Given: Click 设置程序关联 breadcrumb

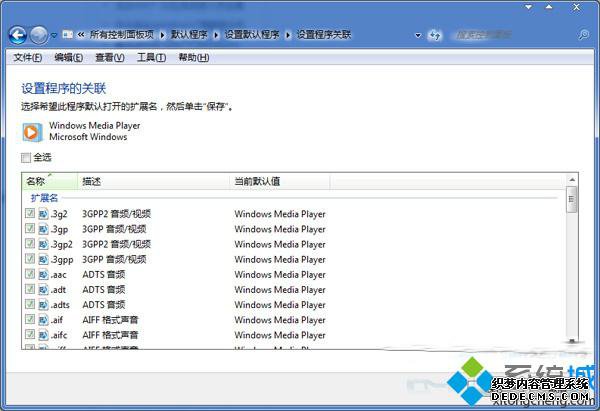Looking at the screenshot, I should click(x=324, y=35).
